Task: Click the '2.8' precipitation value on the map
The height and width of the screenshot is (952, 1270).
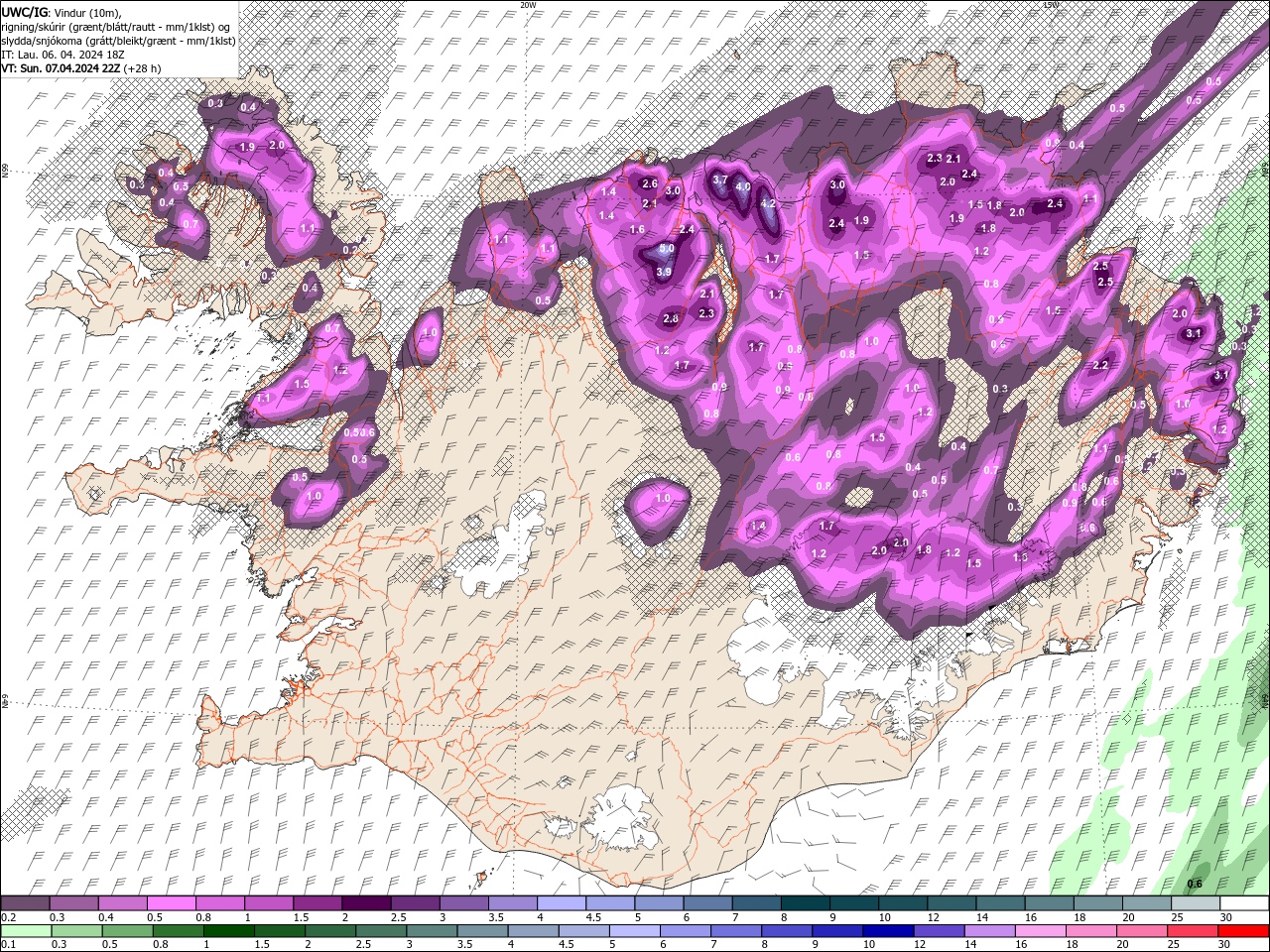Action: coord(671,319)
